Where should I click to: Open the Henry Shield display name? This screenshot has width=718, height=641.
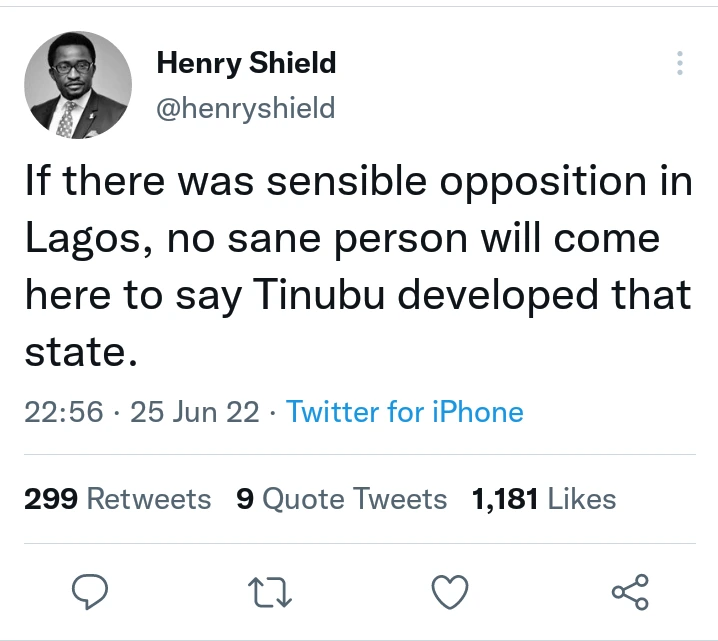click(x=246, y=64)
